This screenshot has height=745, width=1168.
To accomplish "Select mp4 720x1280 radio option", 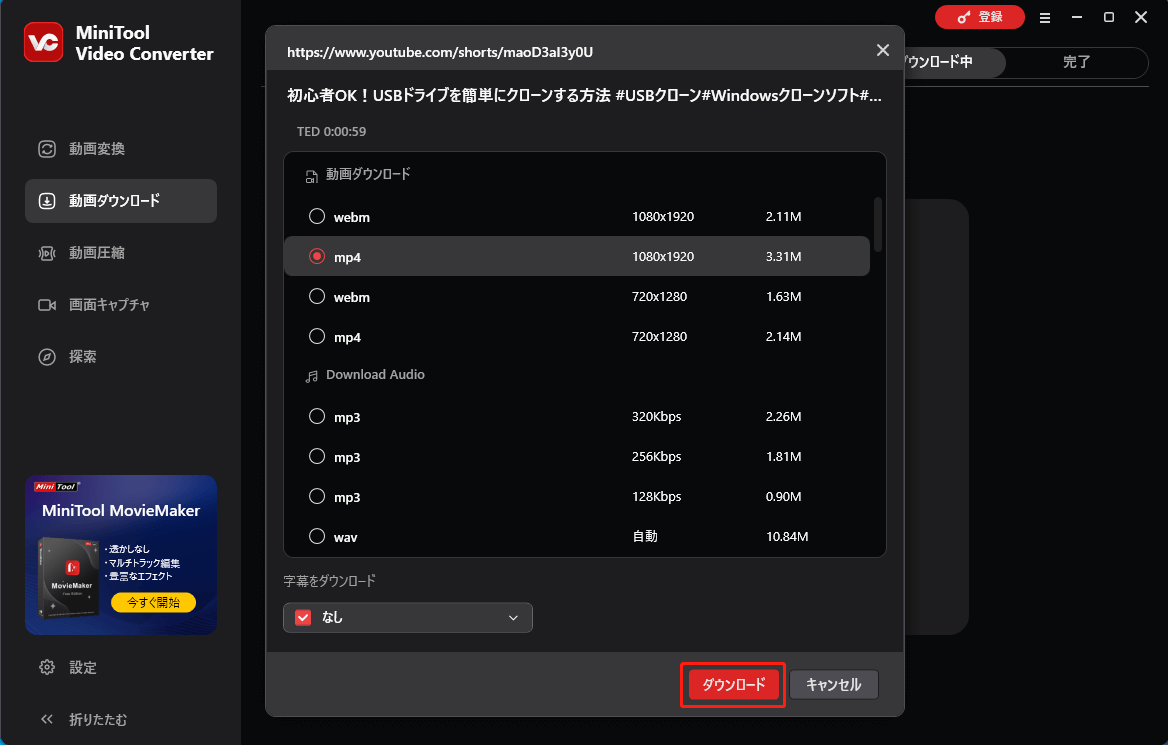I will [x=317, y=336].
